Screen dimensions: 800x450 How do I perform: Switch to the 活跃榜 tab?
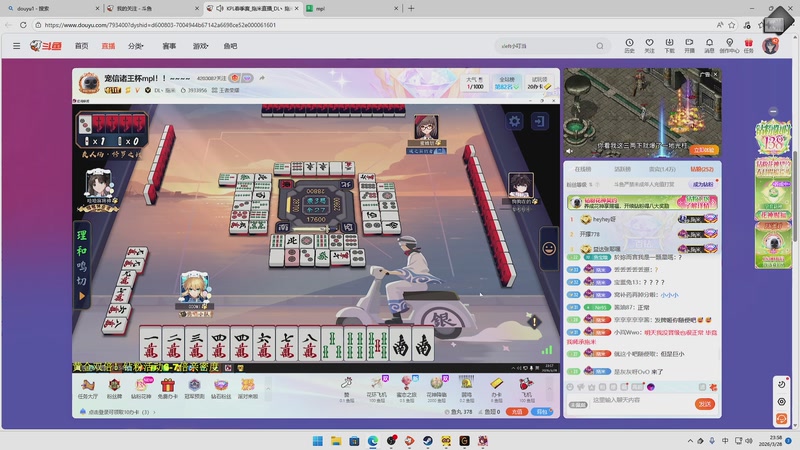coord(622,169)
